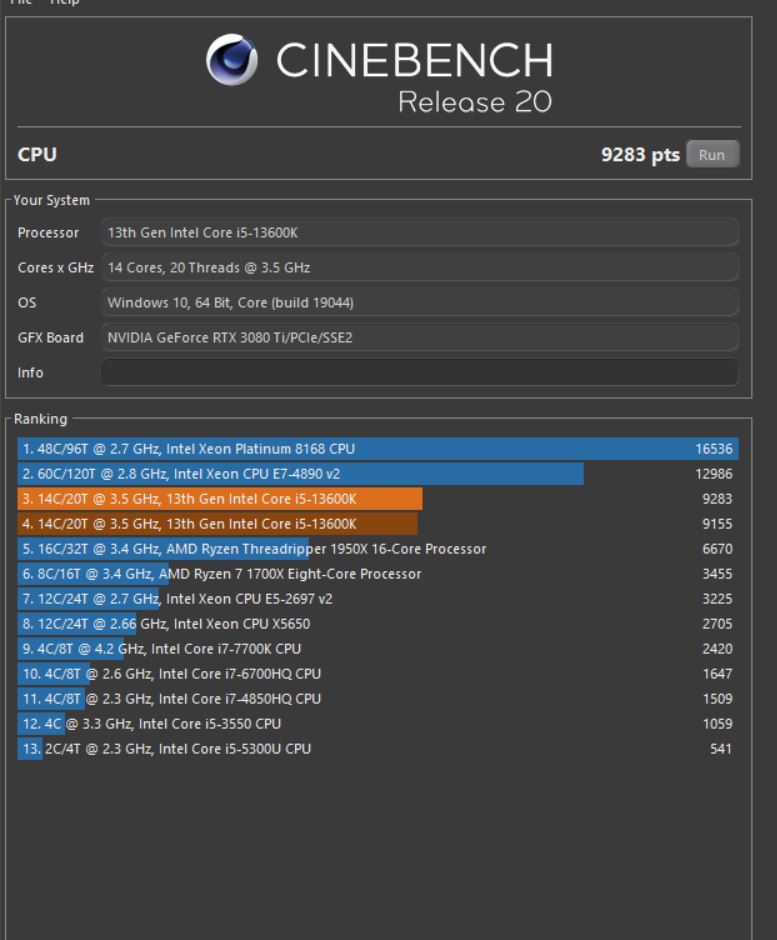Click the 9283 pts CPU score
The width and height of the screenshot is (777, 940).
click(x=640, y=155)
